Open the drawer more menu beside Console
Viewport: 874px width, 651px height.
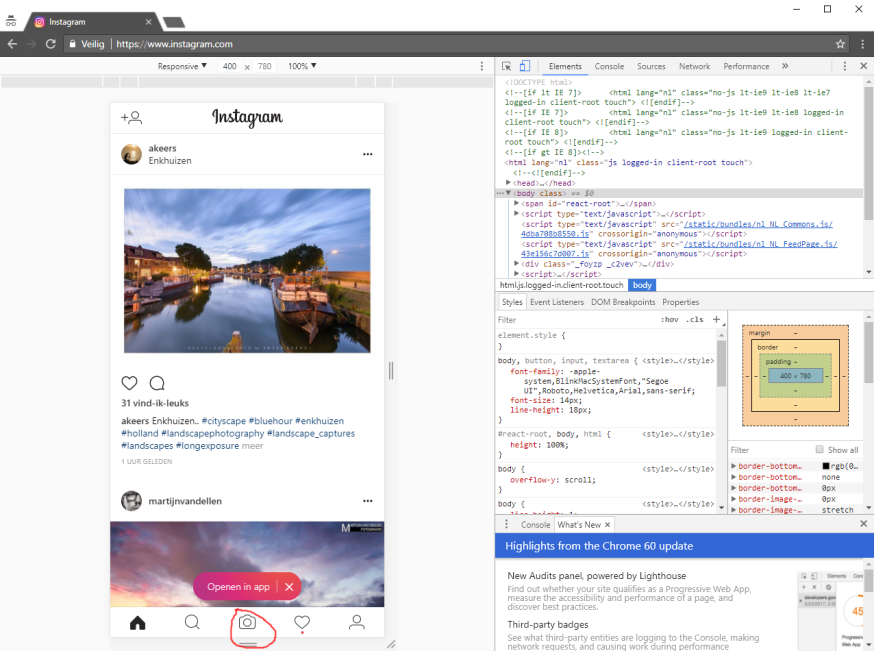(506, 524)
